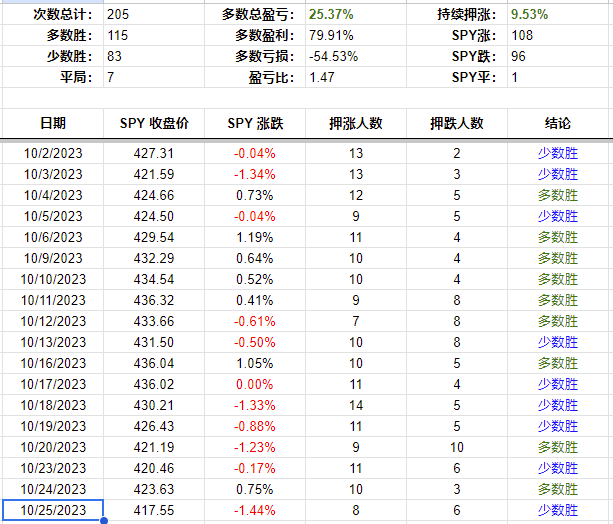Viewport: 613px width, 524px height.
Task: Click the 盈亏比 value 1.47
Action: tap(323, 77)
